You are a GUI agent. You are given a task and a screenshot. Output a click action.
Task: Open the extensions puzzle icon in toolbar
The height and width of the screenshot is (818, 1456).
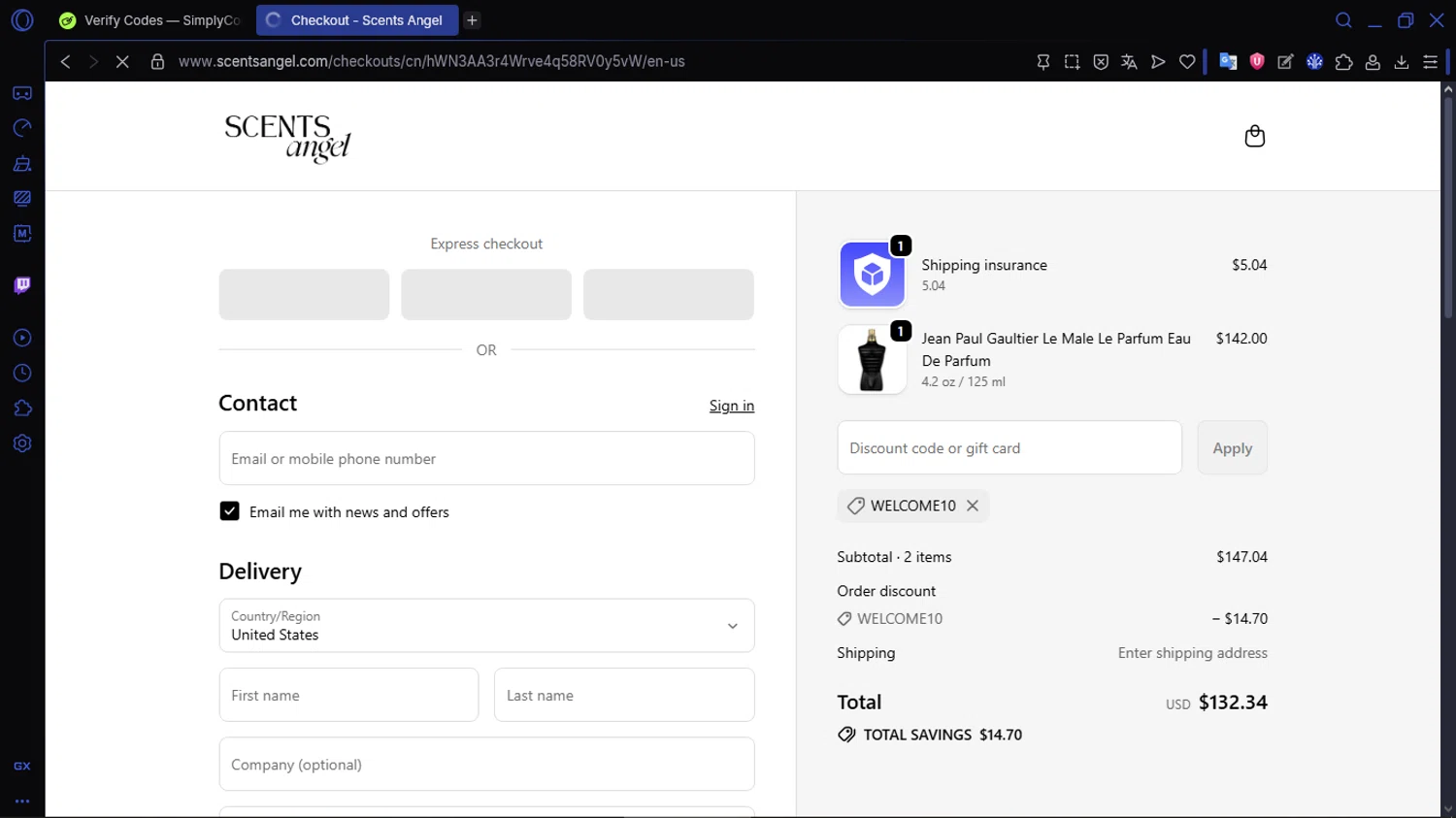pyautogui.click(x=1343, y=61)
